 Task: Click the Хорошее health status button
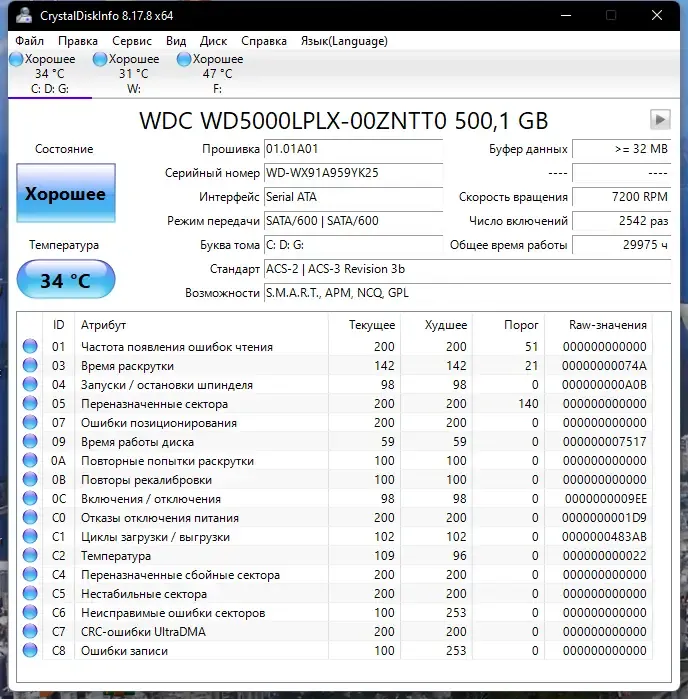click(66, 193)
